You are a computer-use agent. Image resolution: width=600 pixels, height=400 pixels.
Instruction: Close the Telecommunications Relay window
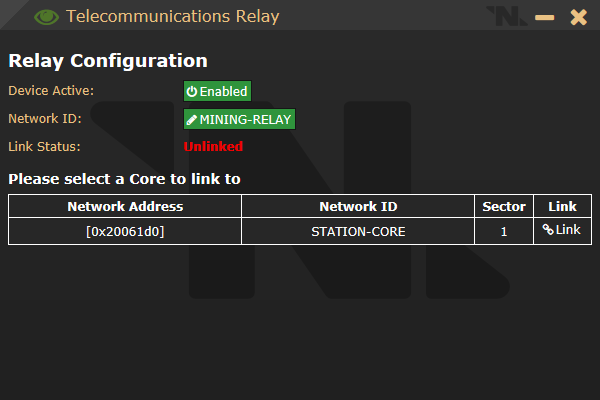click(x=579, y=17)
